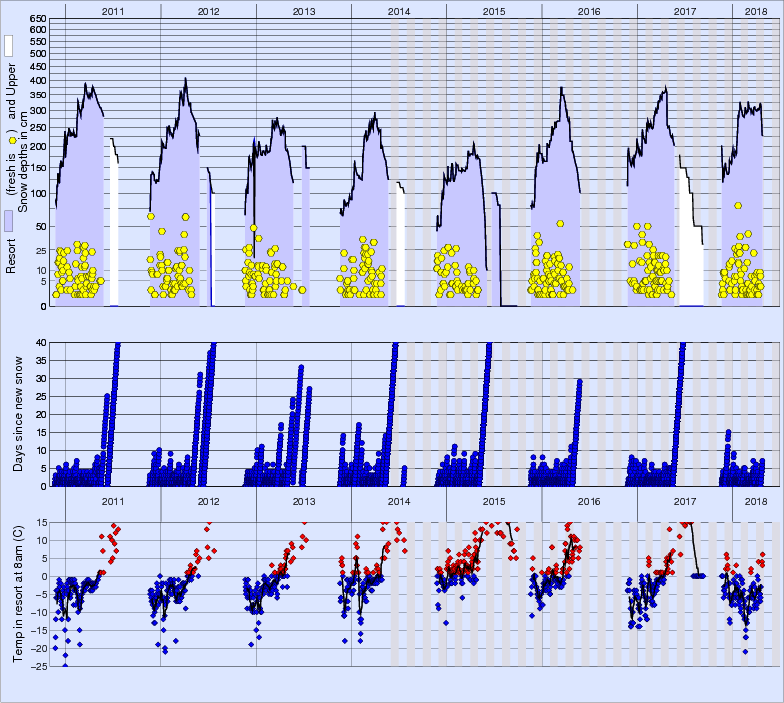Select 2013 in the top year header
The image size is (784, 703).
tap(303, 10)
